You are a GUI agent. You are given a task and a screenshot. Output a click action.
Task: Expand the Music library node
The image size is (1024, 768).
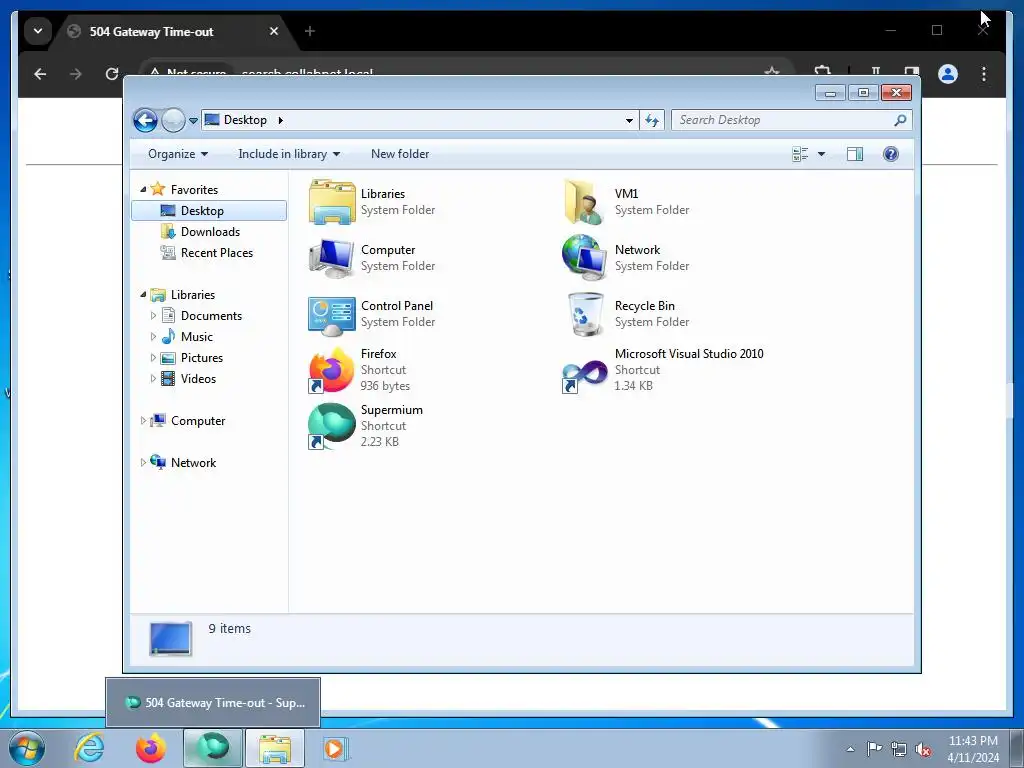point(153,336)
